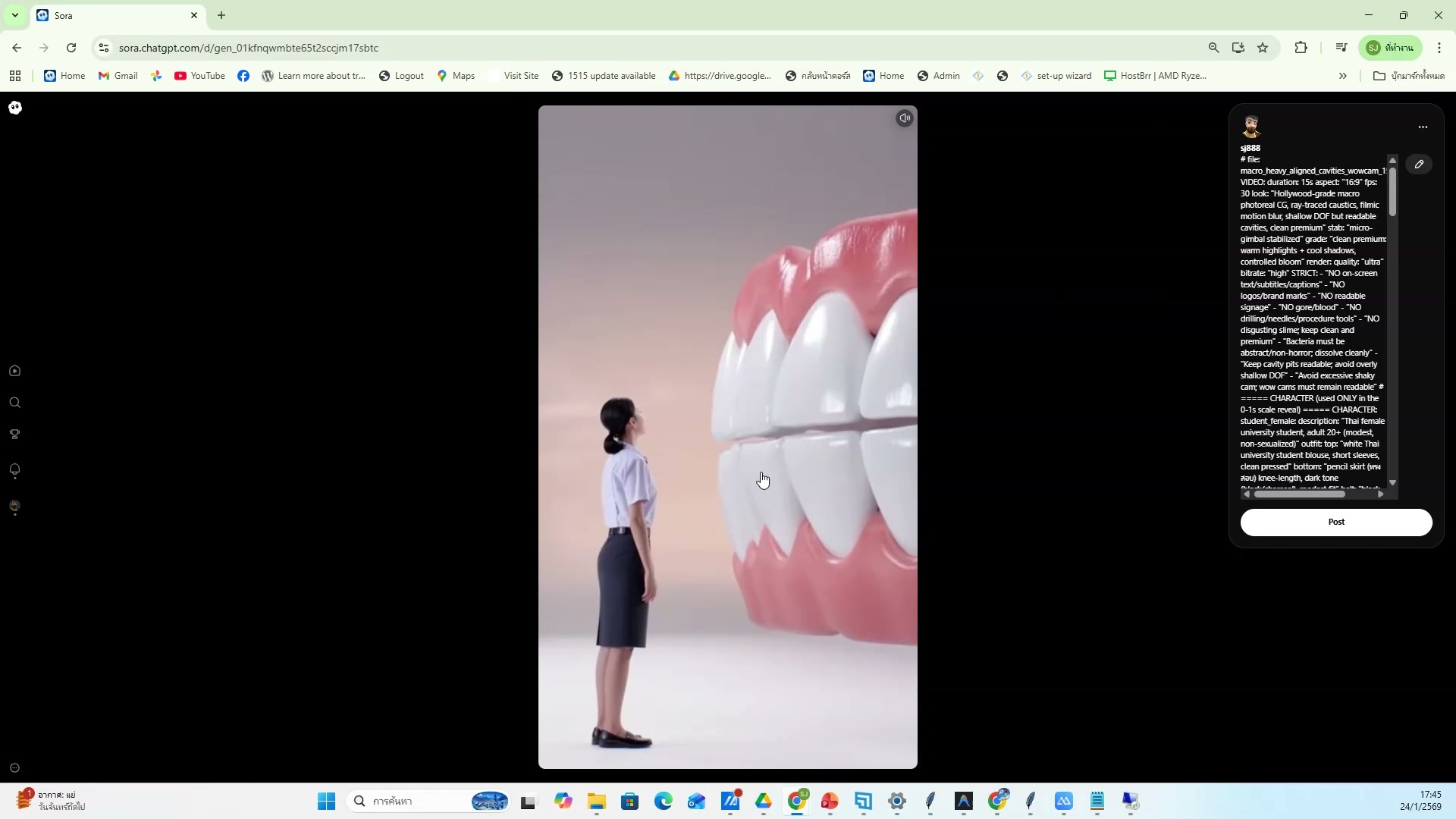The height and width of the screenshot is (819, 1456).
Task: Open the tab search chevron at top left
Action: click(x=14, y=15)
